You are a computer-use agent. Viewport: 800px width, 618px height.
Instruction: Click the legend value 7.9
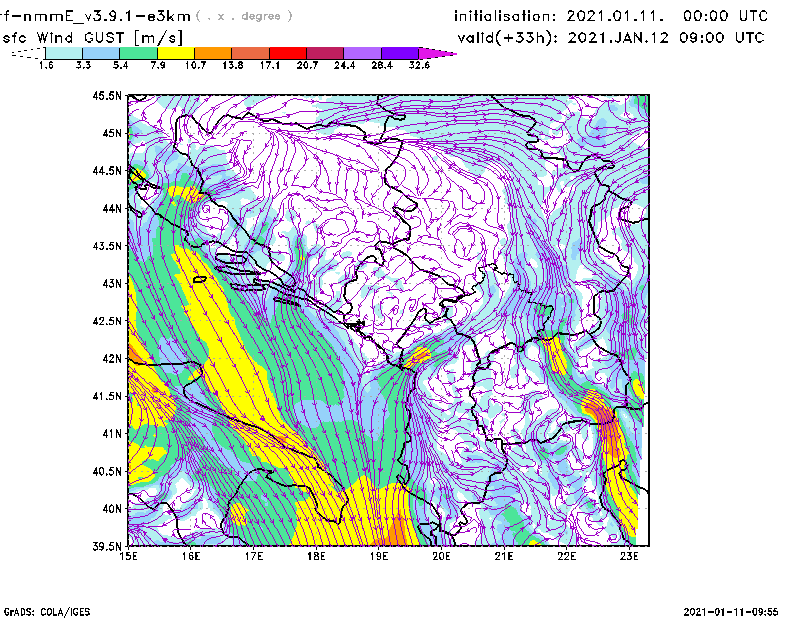(x=158, y=65)
